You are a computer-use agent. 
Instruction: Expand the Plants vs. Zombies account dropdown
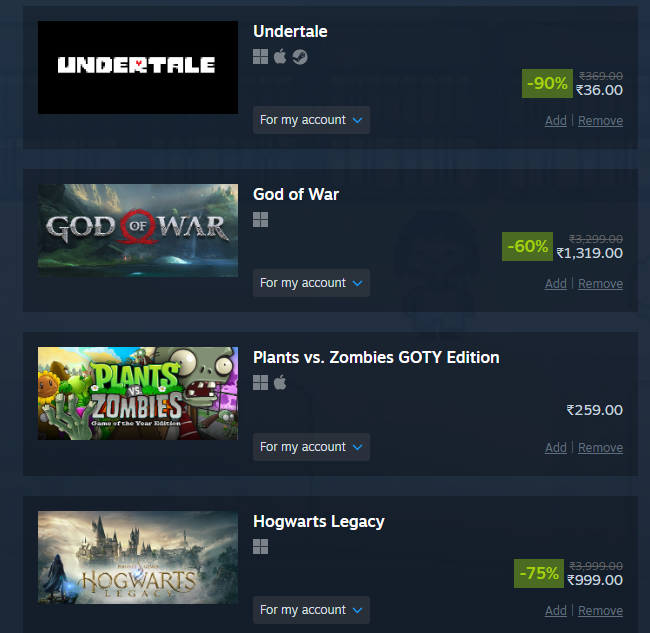pos(311,447)
